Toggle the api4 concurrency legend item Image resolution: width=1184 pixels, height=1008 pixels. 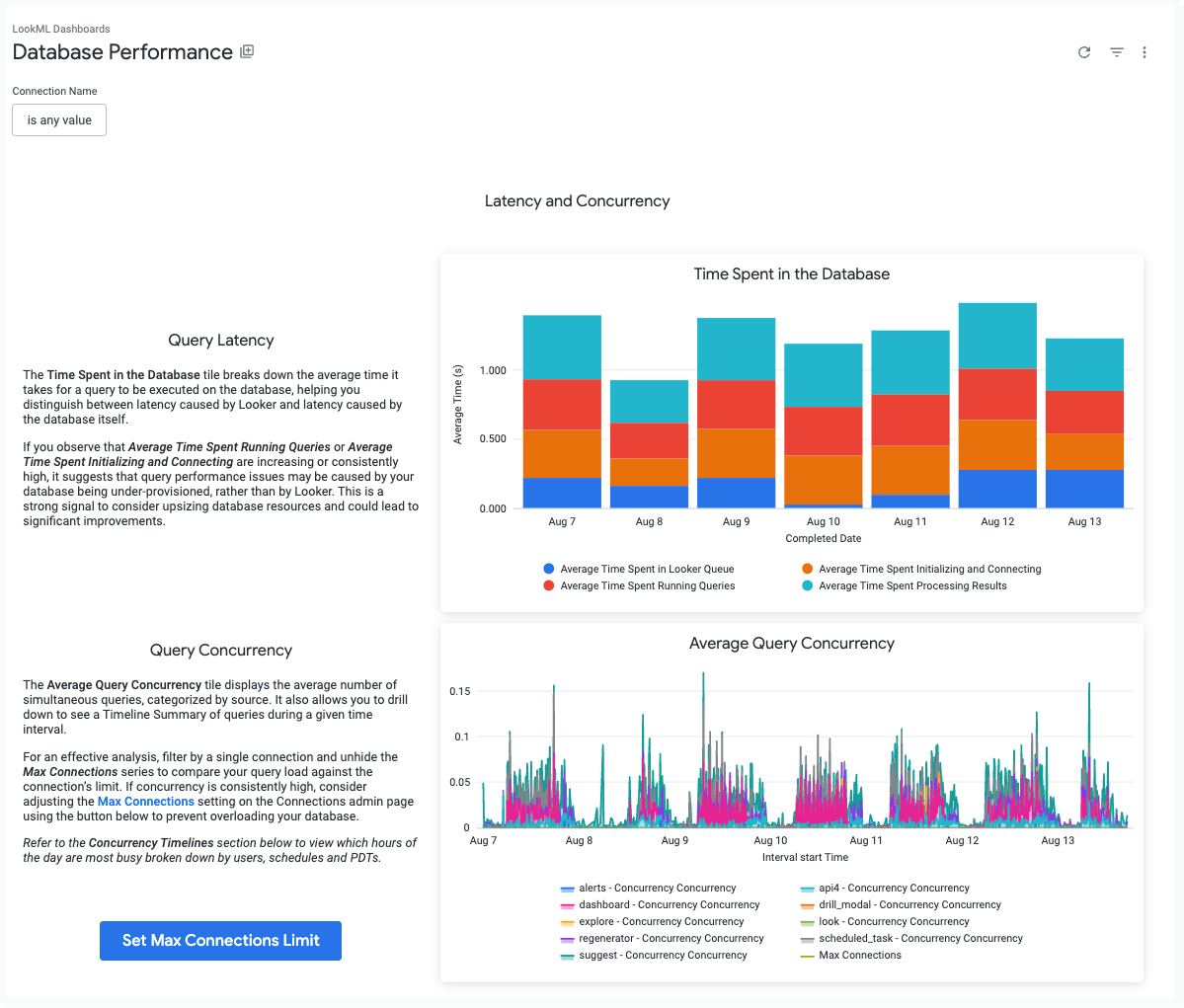tap(893, 888)
